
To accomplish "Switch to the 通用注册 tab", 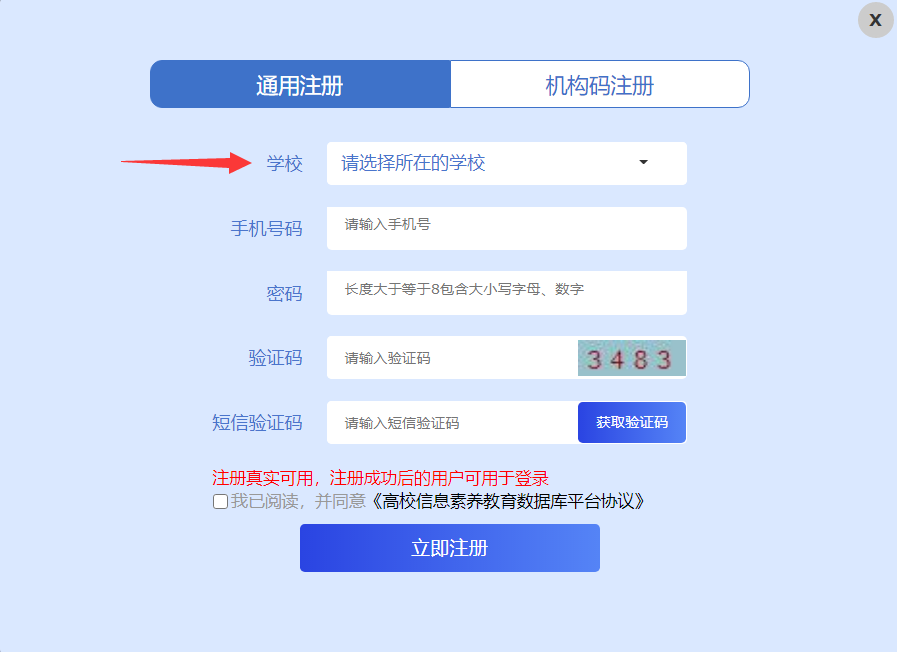I will (x=300, y=84).
